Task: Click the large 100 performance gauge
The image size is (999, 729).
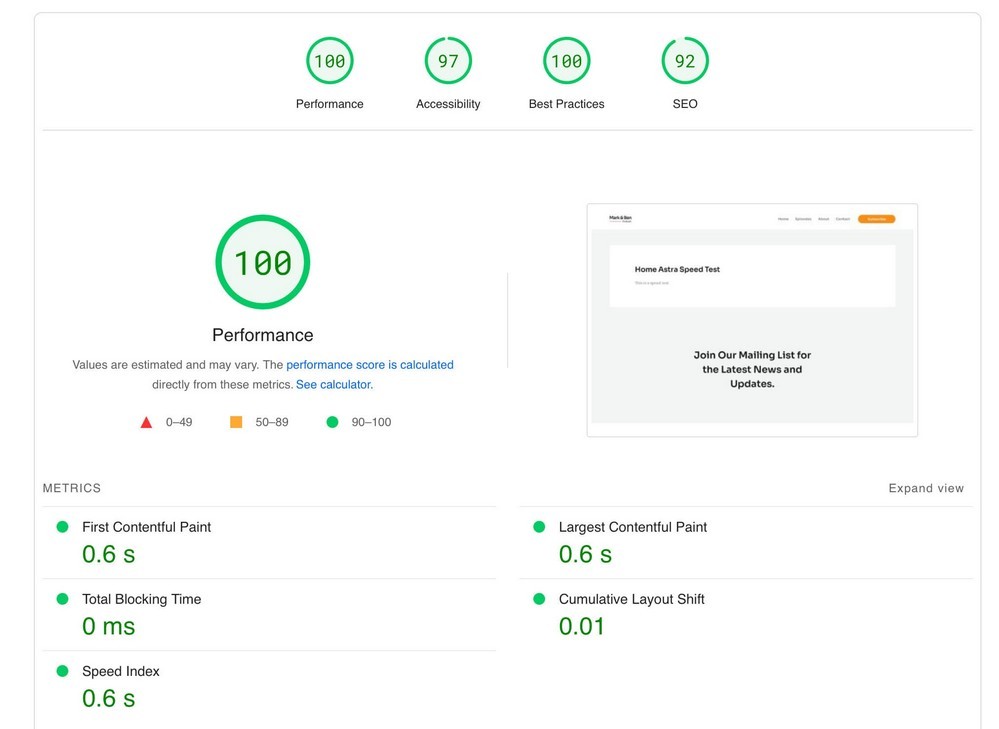Action: click(x=263, y=263)
